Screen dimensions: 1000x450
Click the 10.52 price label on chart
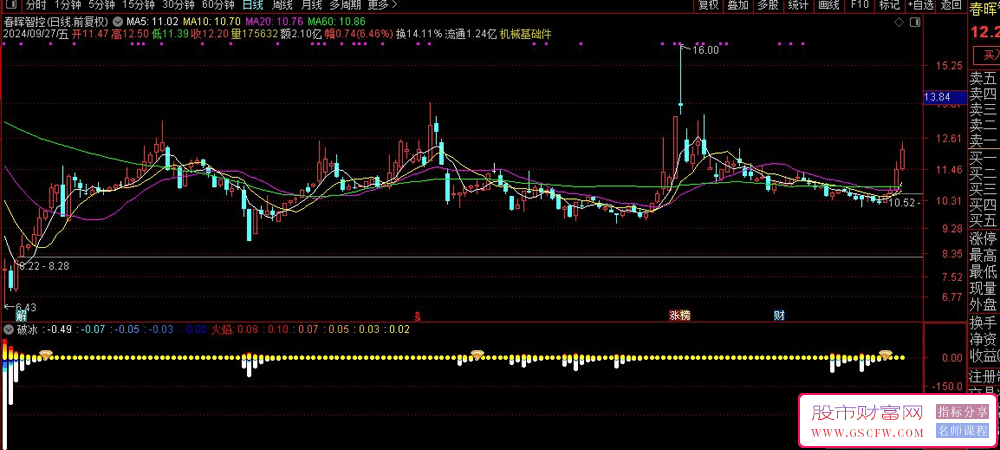pyautogui.click(x=902, y=203)
